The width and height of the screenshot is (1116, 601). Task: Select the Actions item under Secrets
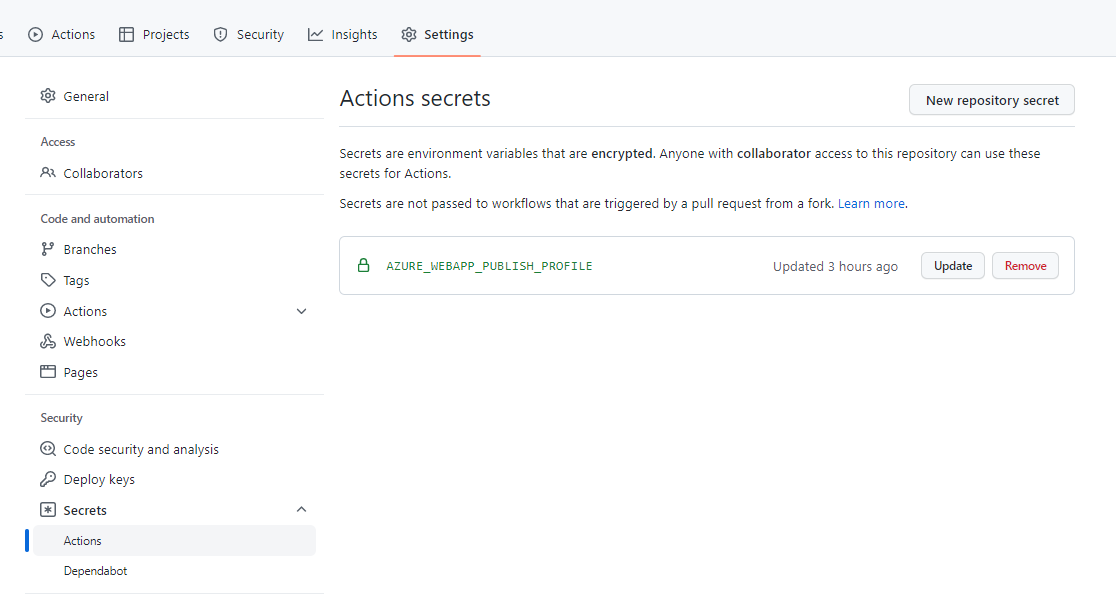pyautogui.click(x=83, y=541)
